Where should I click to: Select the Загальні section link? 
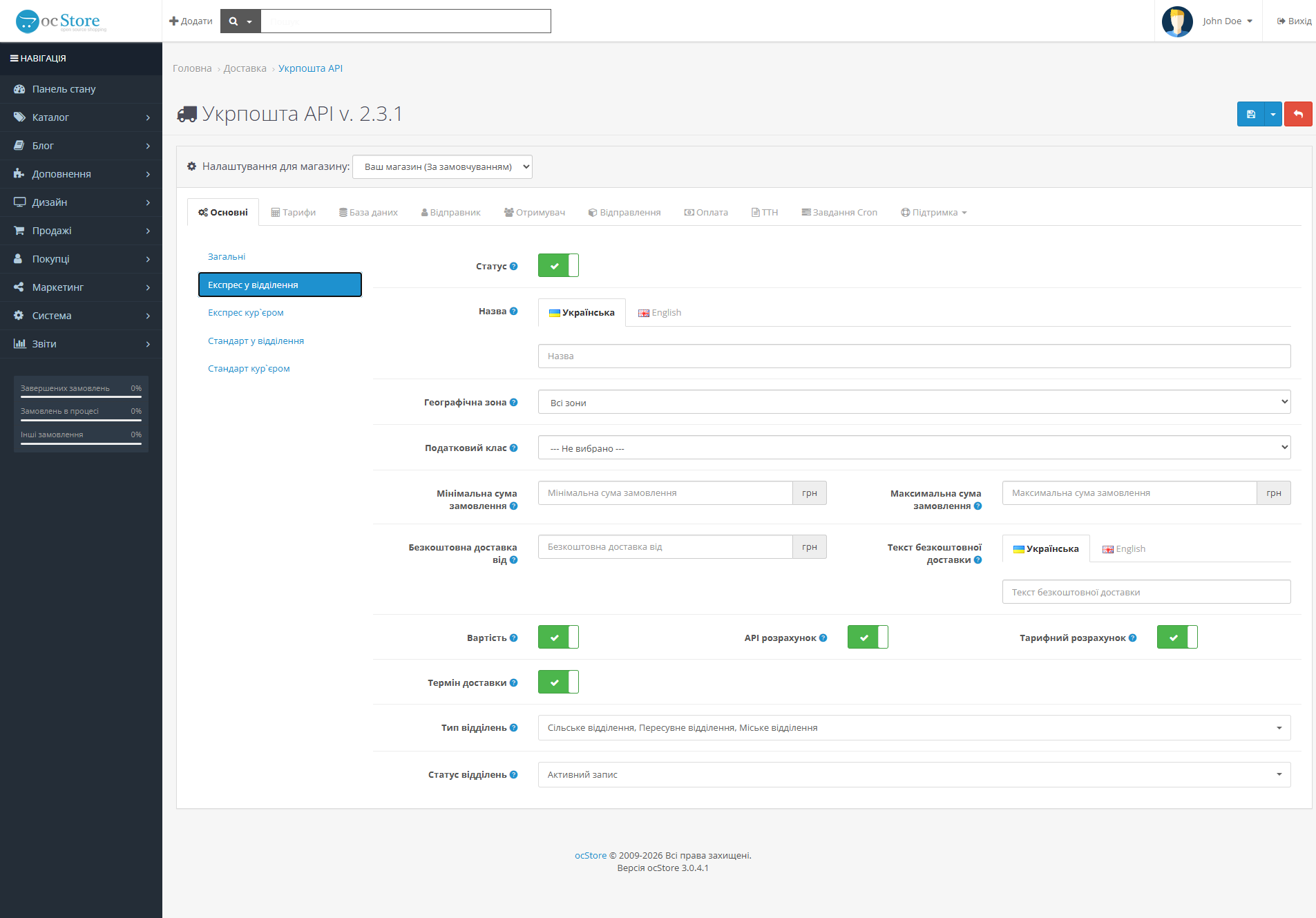point(280,256)
